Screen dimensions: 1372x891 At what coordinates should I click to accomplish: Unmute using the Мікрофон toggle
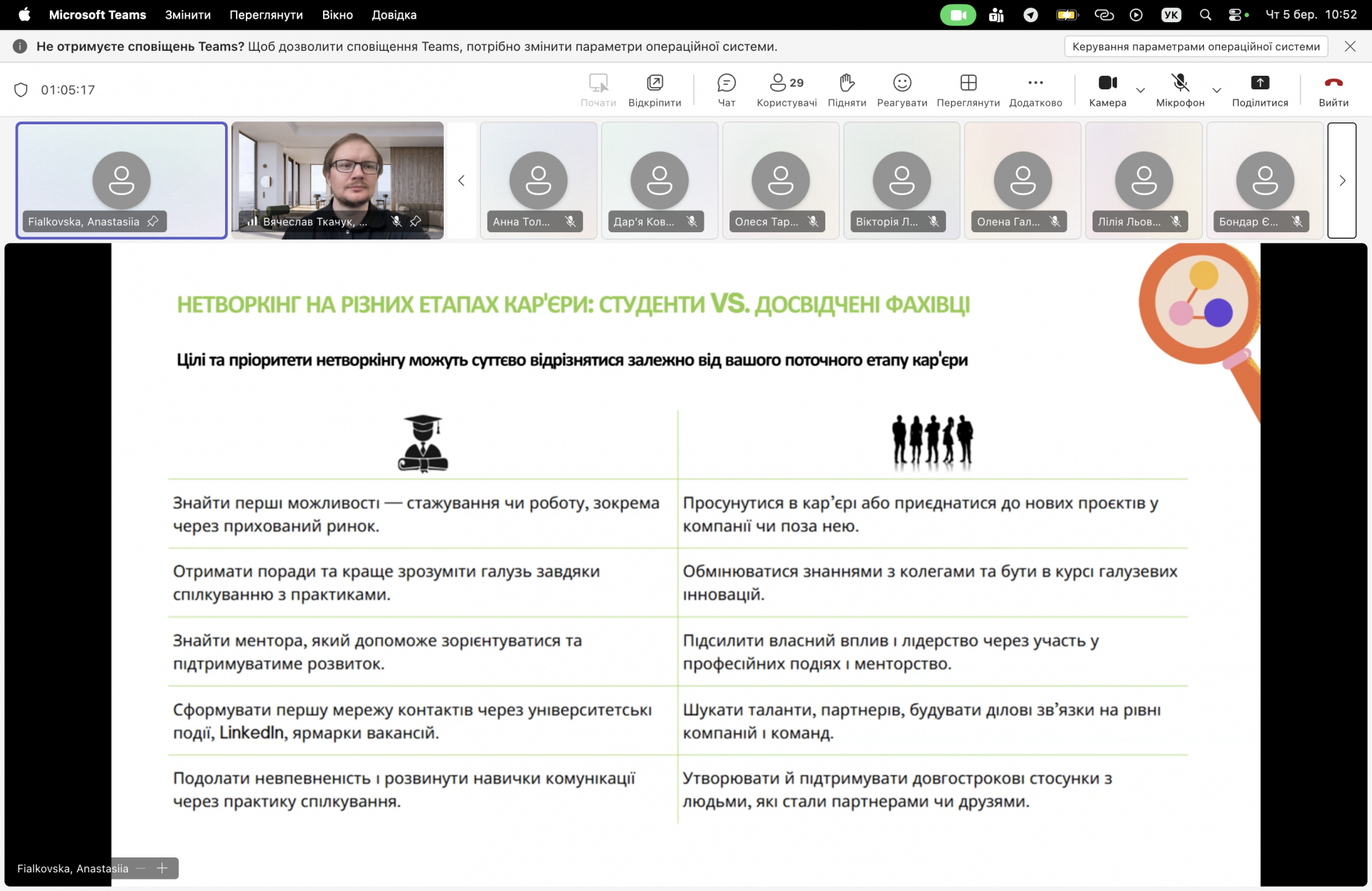pyautogui.click(x=1180, y=90)
